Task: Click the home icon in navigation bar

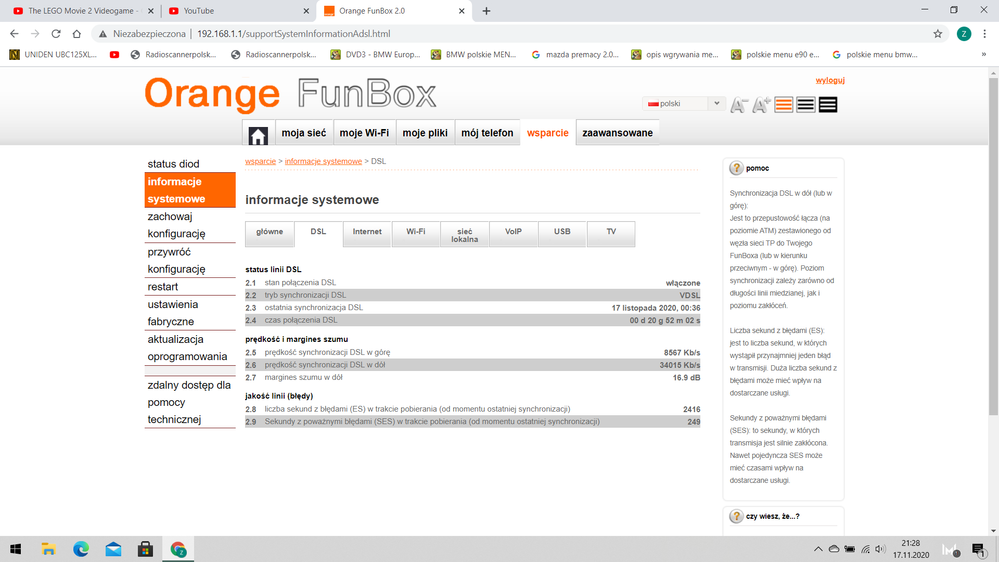Action: 258,134
